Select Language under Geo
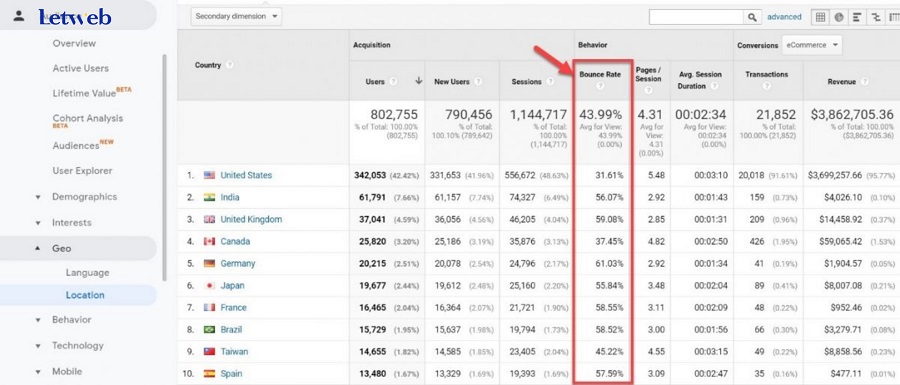 coord(87,273)
